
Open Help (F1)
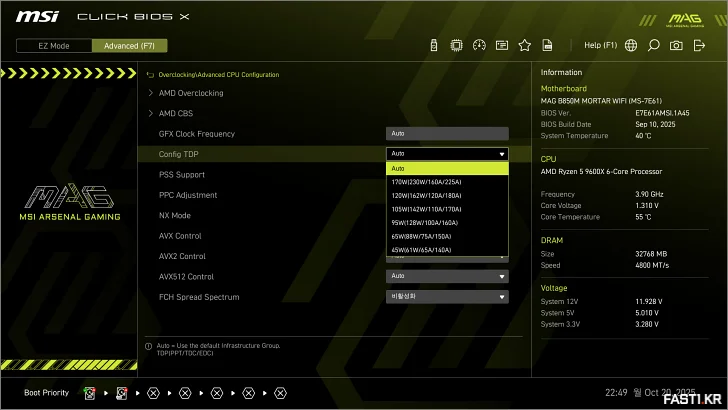(600, 46)
